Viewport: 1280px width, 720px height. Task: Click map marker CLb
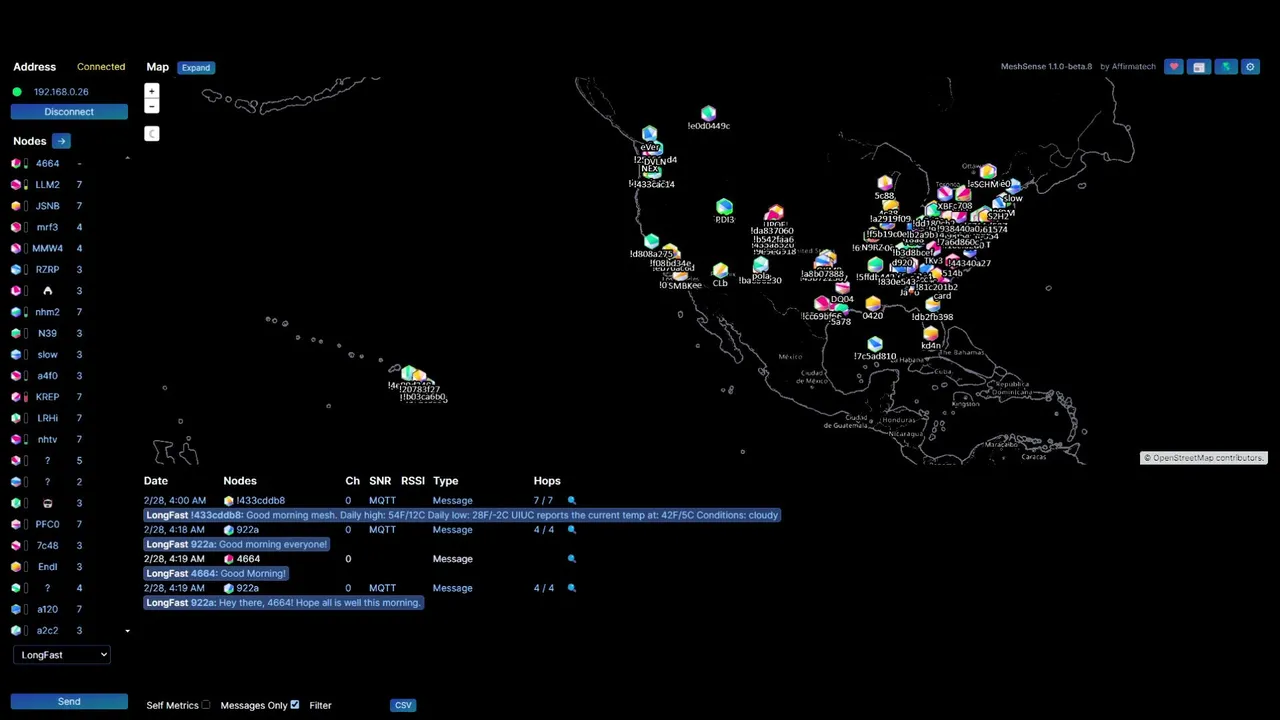click(720, 272)
